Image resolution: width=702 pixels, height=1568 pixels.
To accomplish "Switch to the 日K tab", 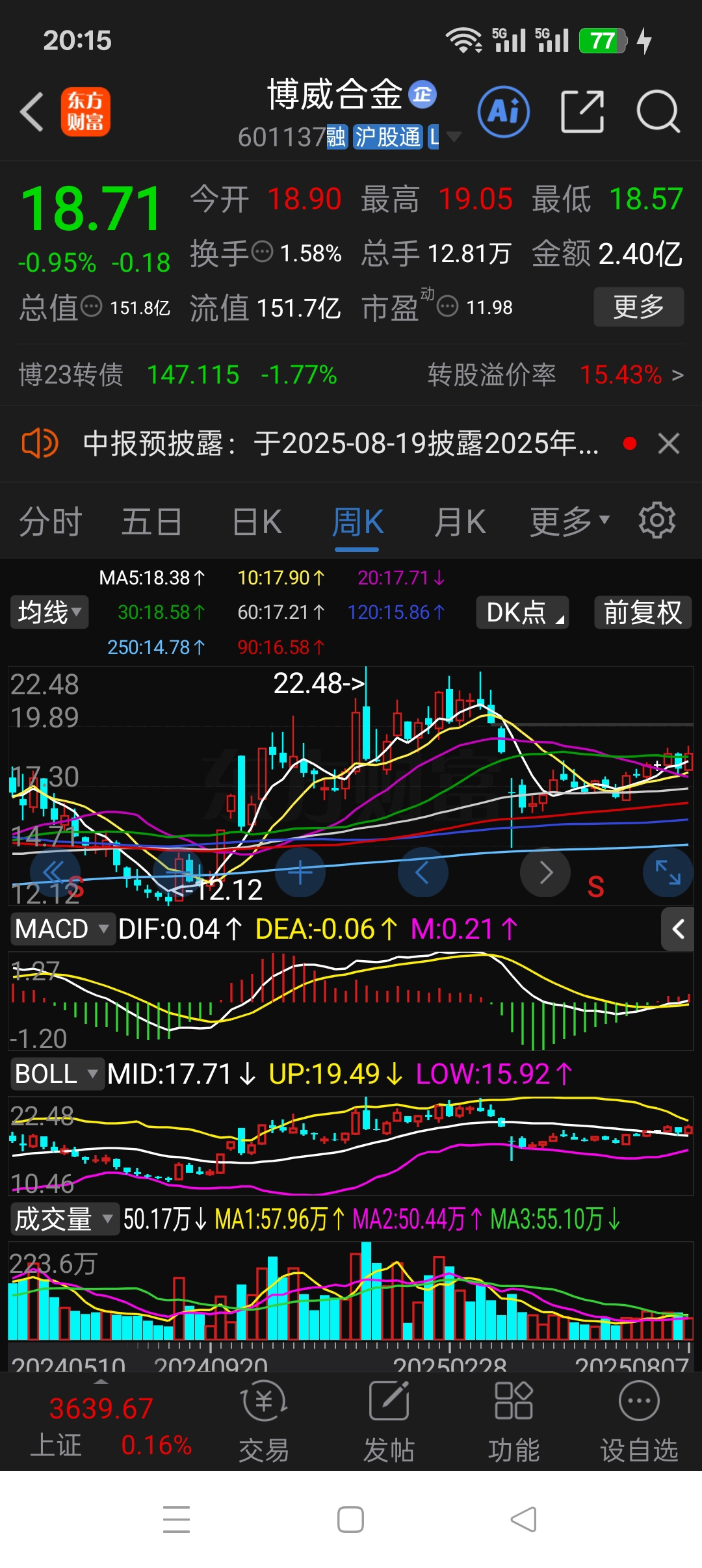I will coord(257,521).
